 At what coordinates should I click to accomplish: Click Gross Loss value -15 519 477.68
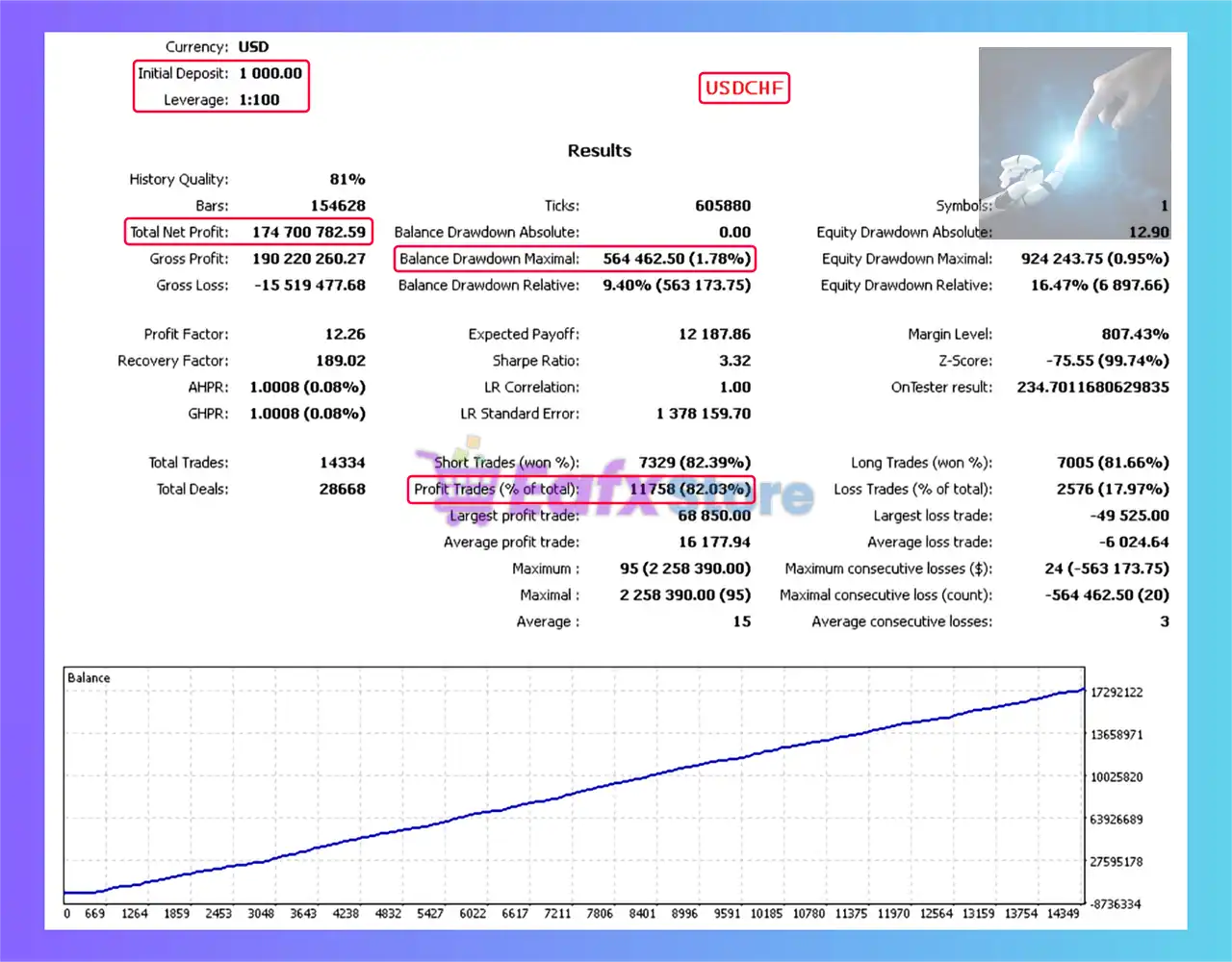pos(310,285)
